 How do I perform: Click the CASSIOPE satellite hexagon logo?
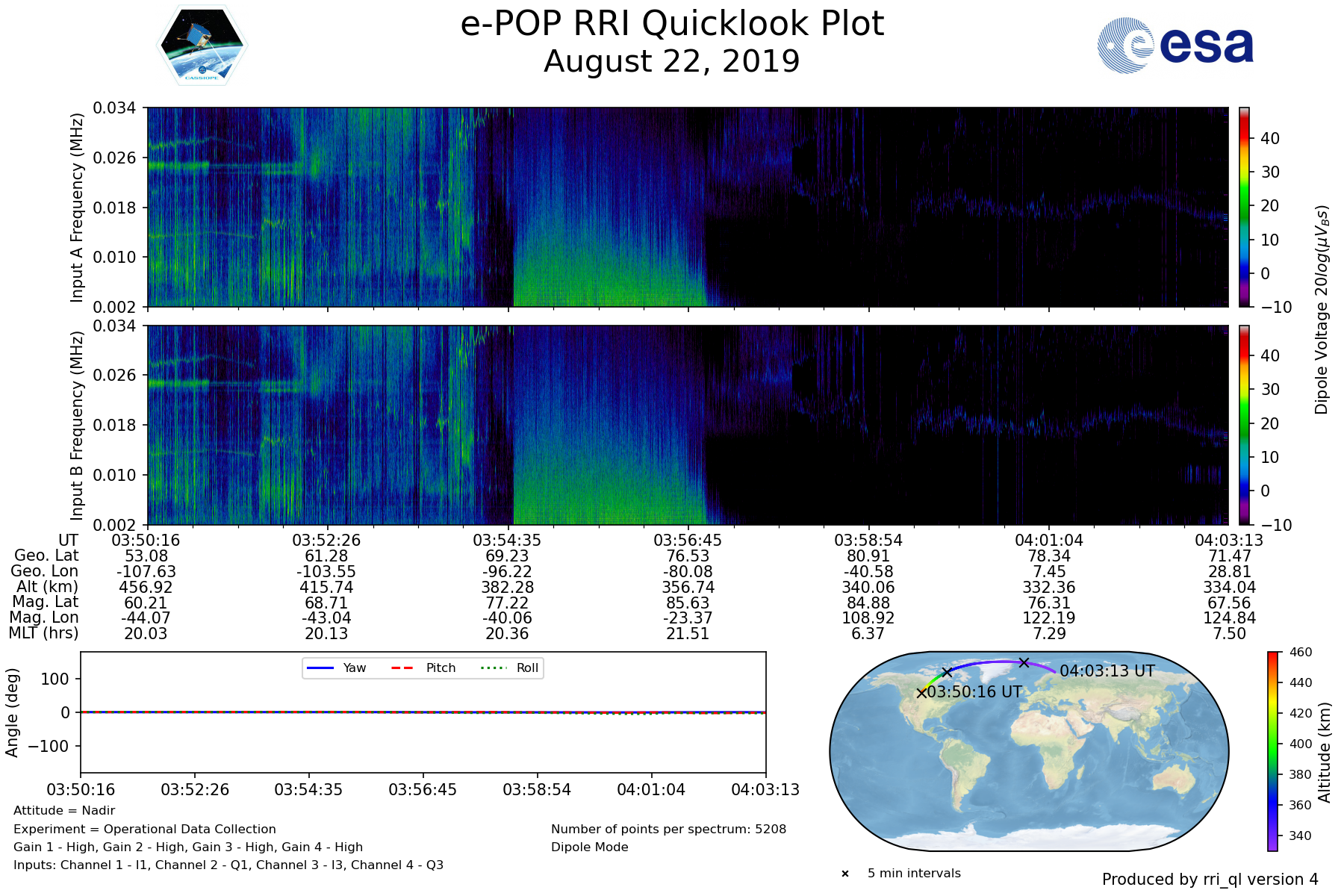[x=202, y=46]
